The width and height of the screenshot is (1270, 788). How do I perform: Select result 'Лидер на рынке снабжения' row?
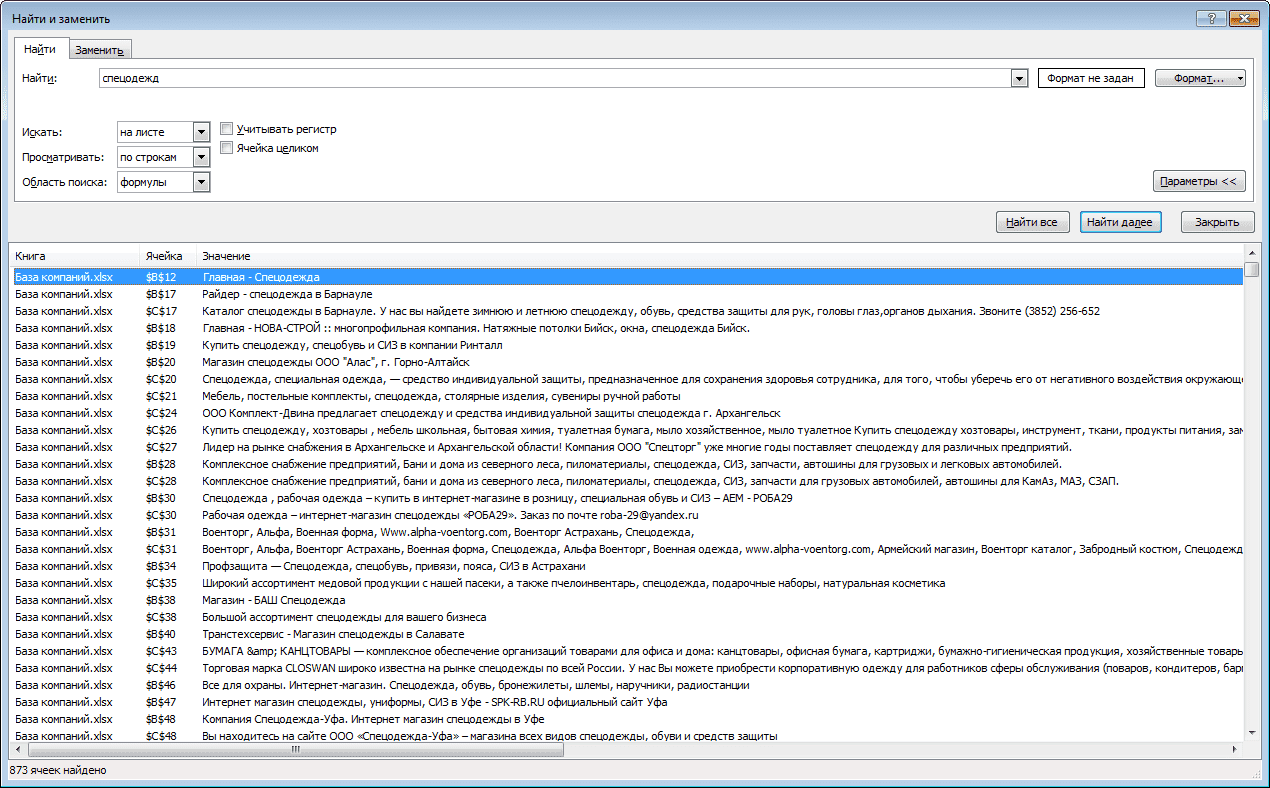tap(627, 447)
